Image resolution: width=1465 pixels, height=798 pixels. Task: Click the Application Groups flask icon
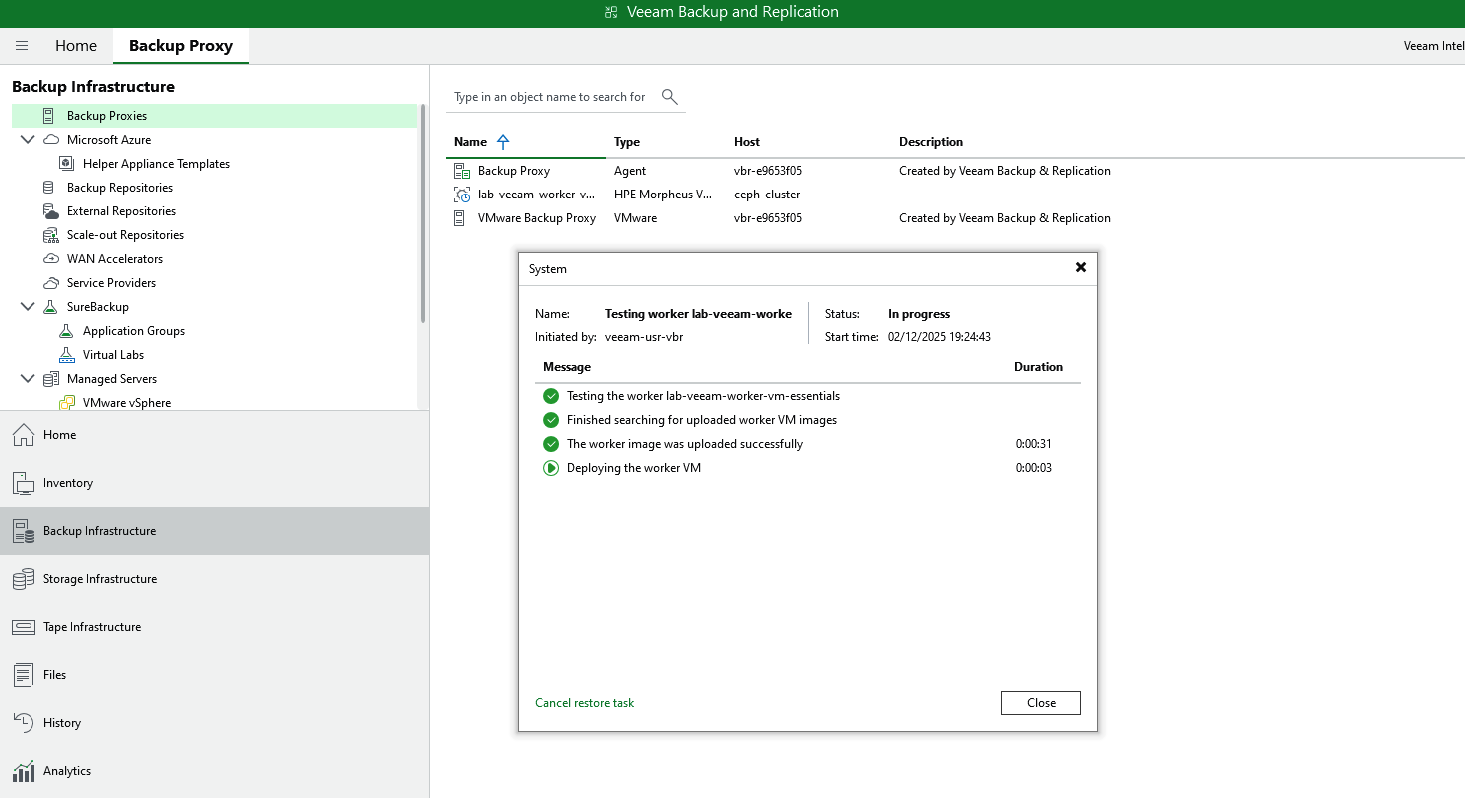click(67, 331)
